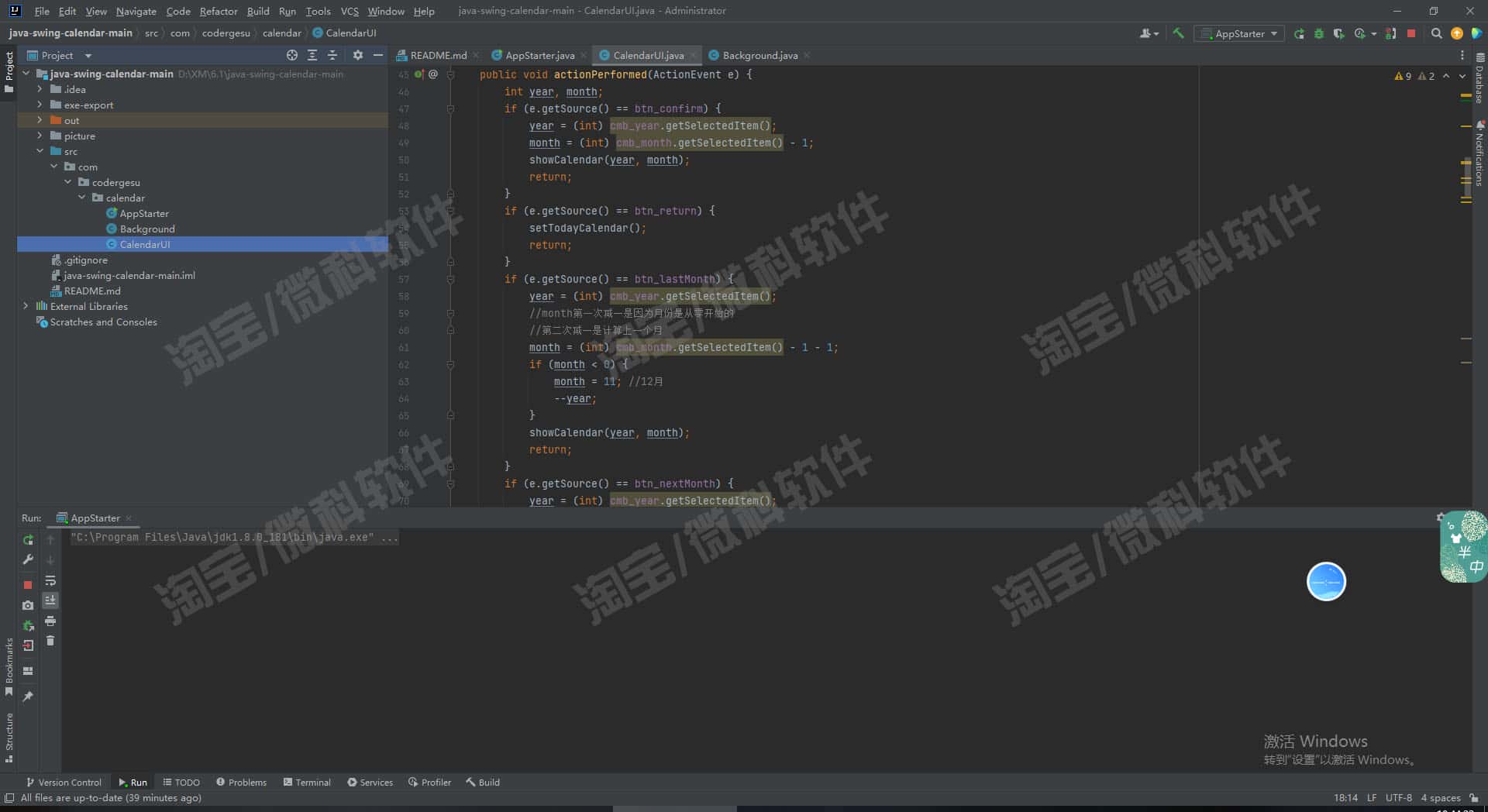Viewport: 1488px width, 812px height.
Task: Switch to the Background.java editor tab
Action: tap(759, 55)
